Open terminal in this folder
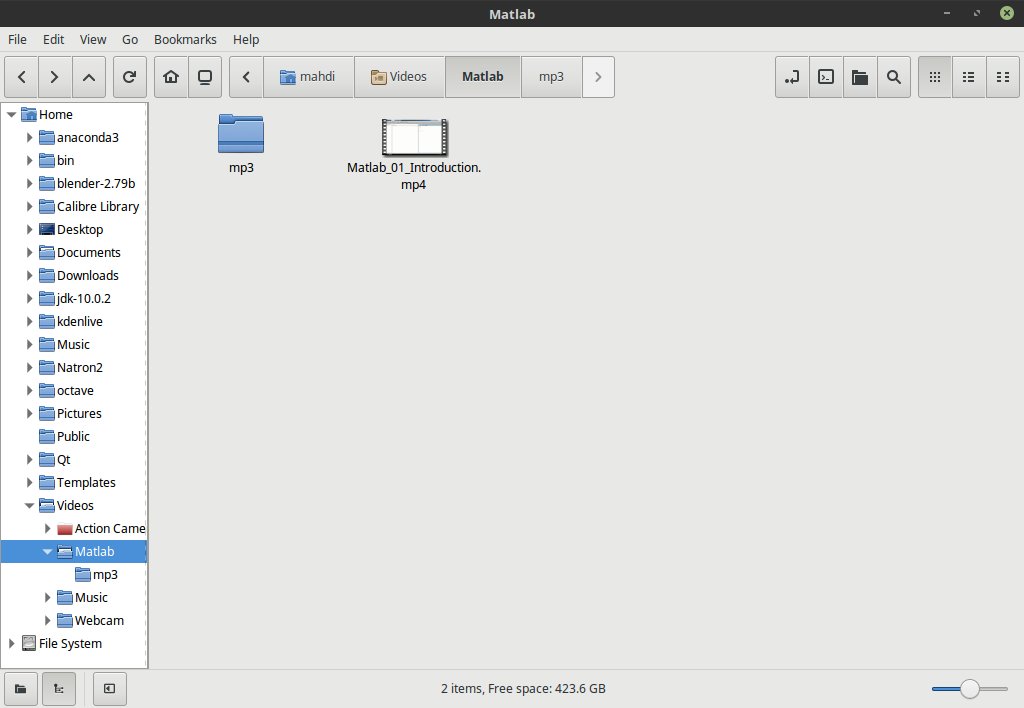 [x=826, y=77]
